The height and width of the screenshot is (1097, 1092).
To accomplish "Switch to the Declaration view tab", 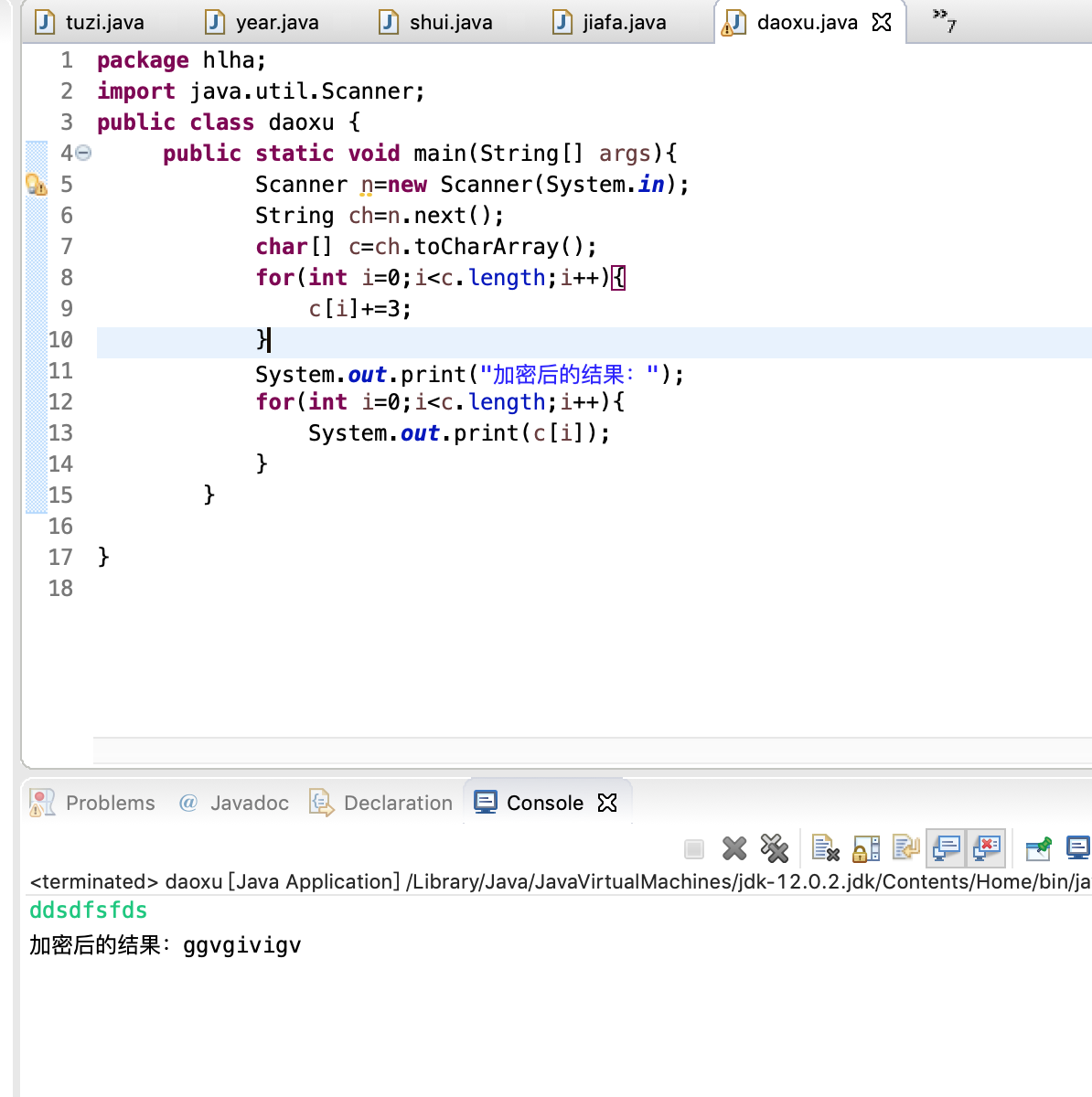I will (397, 803).
